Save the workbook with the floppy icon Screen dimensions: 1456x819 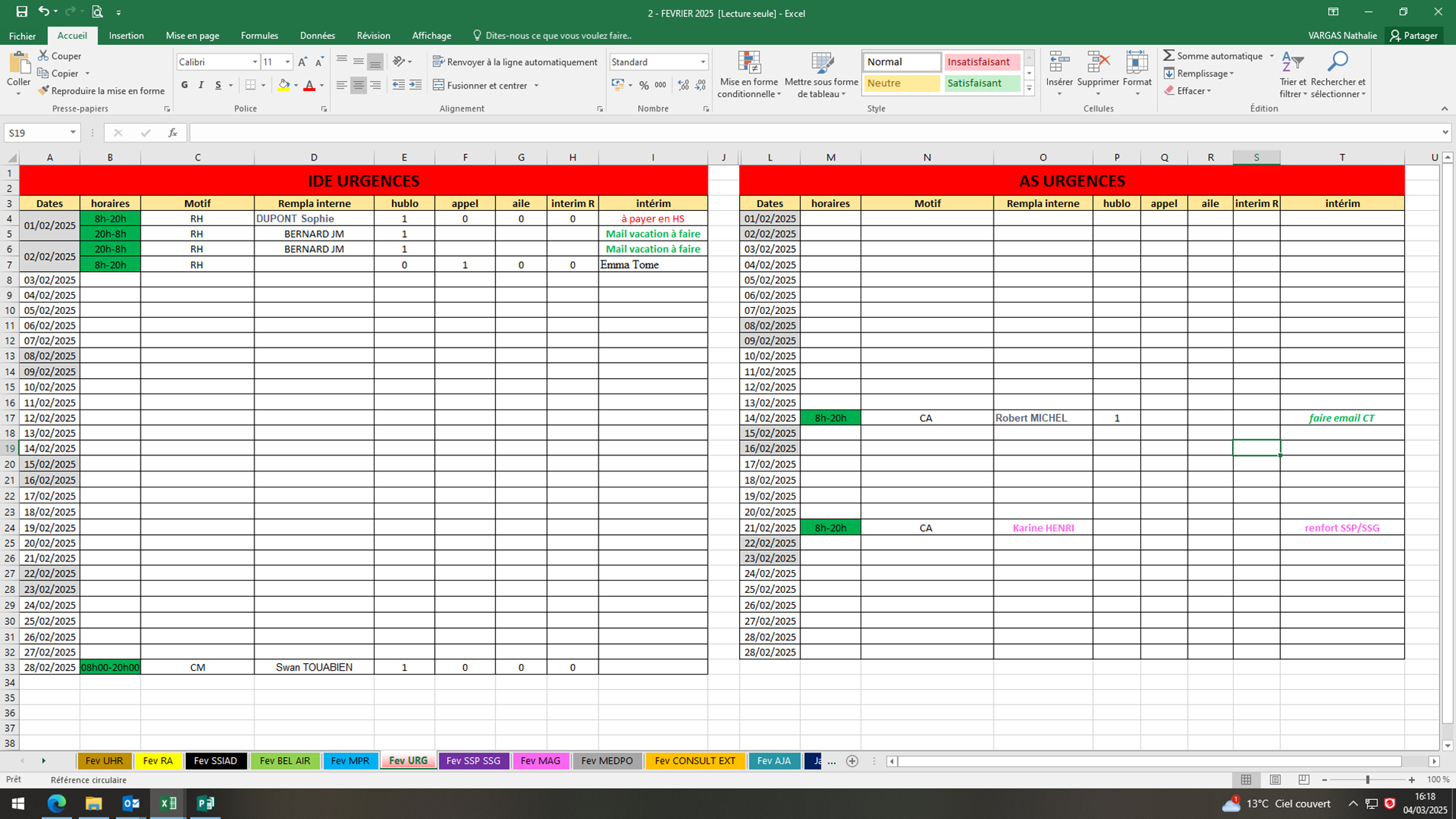21,12
